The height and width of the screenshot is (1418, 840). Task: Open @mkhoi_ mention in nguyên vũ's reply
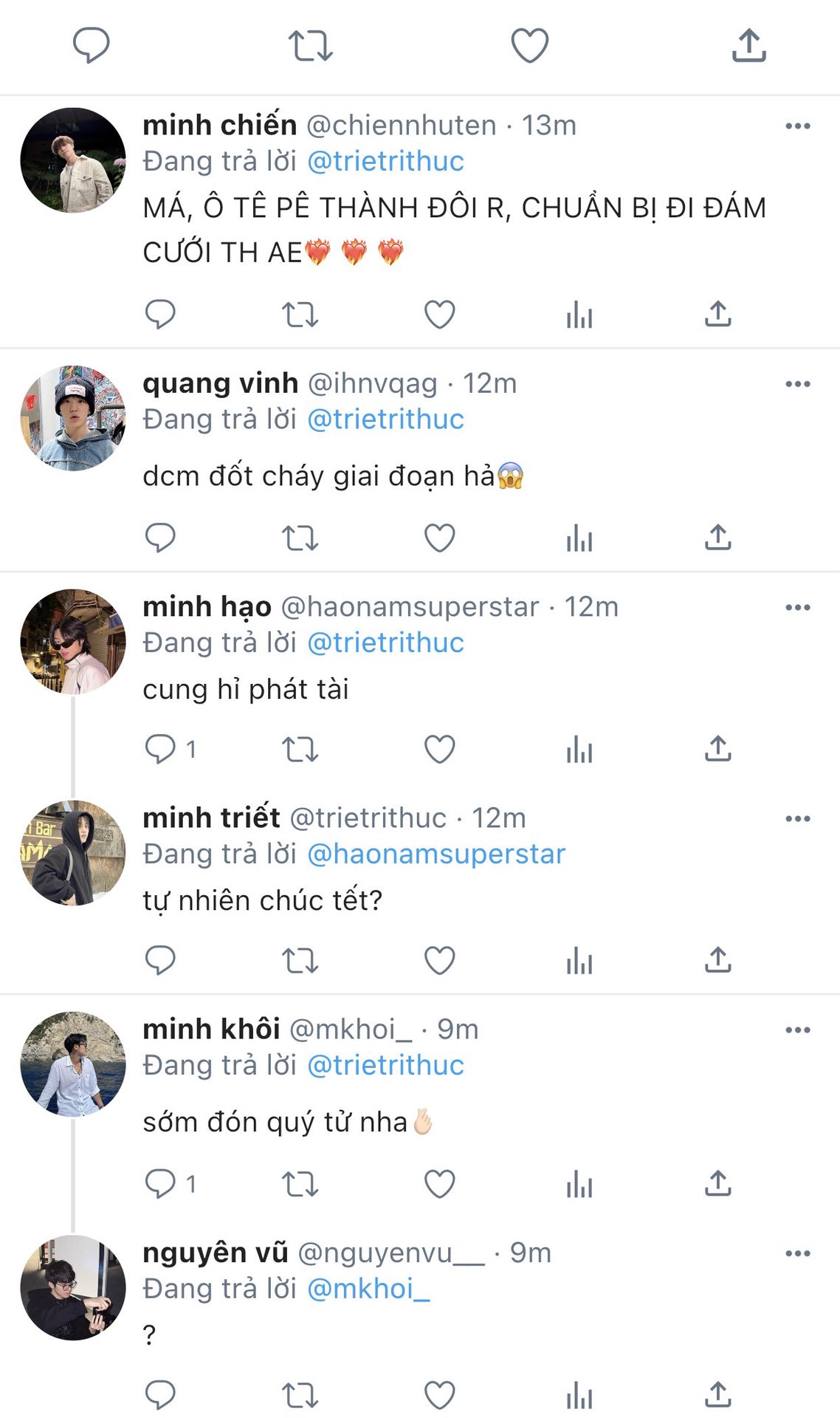coord(368,1289)
